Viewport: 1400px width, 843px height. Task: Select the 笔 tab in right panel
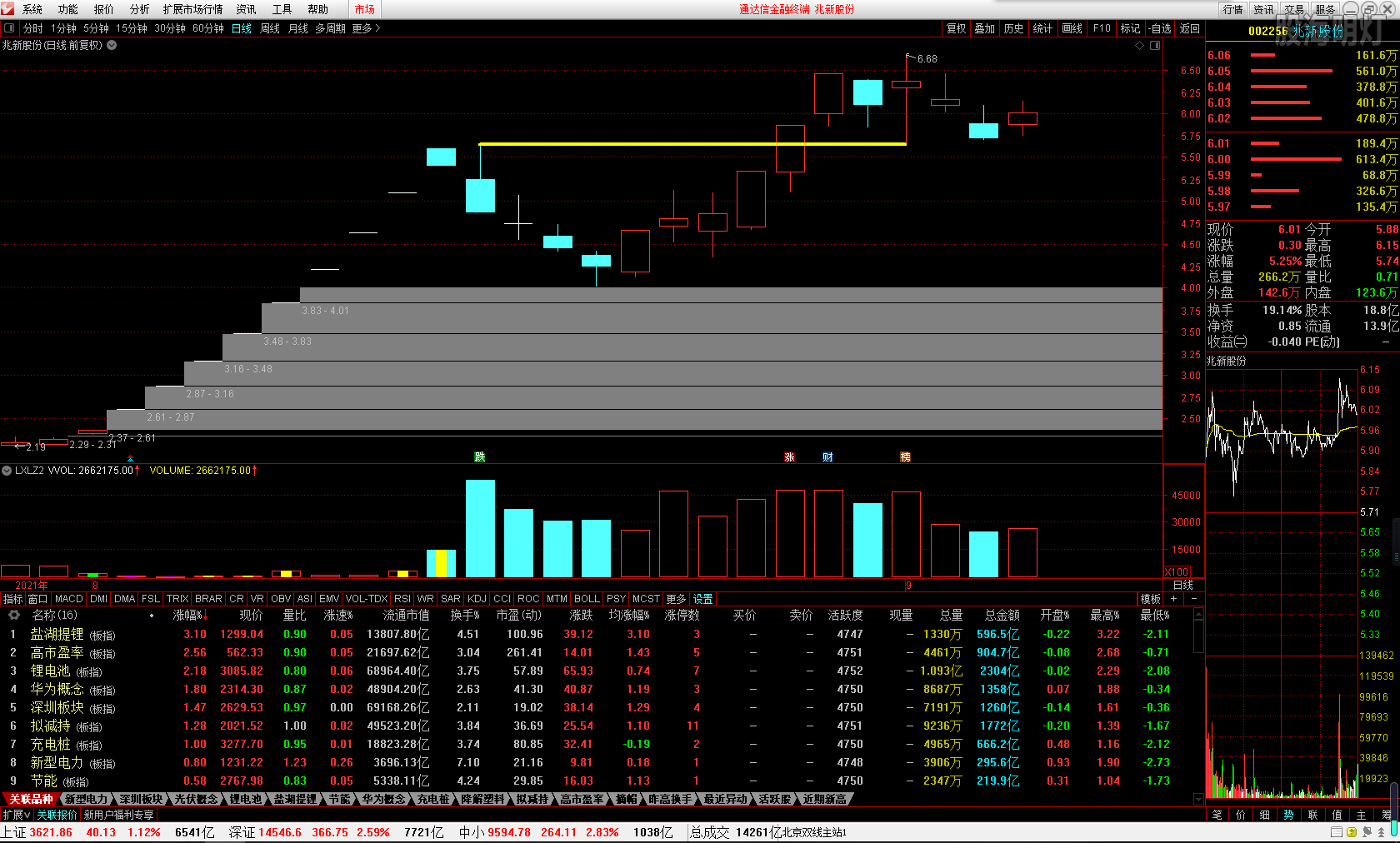pos(1217,815)
